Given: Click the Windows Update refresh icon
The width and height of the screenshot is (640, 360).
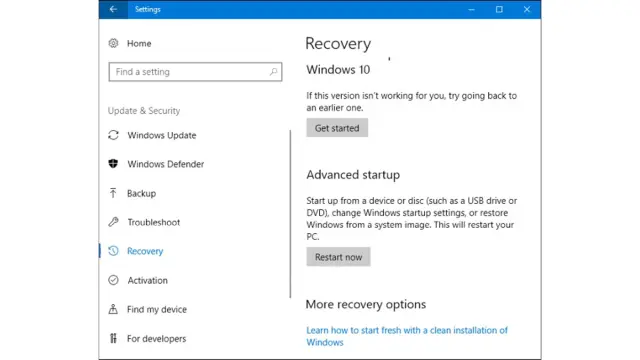Looking at the screenshot, I should [x=113, y=135].
